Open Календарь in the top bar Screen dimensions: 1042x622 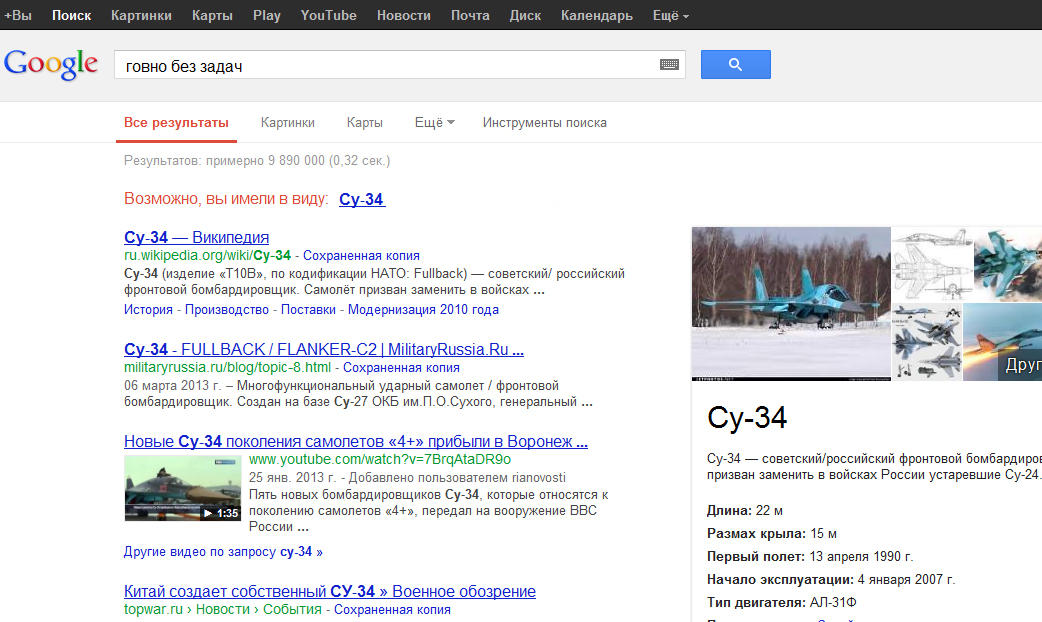597,15
